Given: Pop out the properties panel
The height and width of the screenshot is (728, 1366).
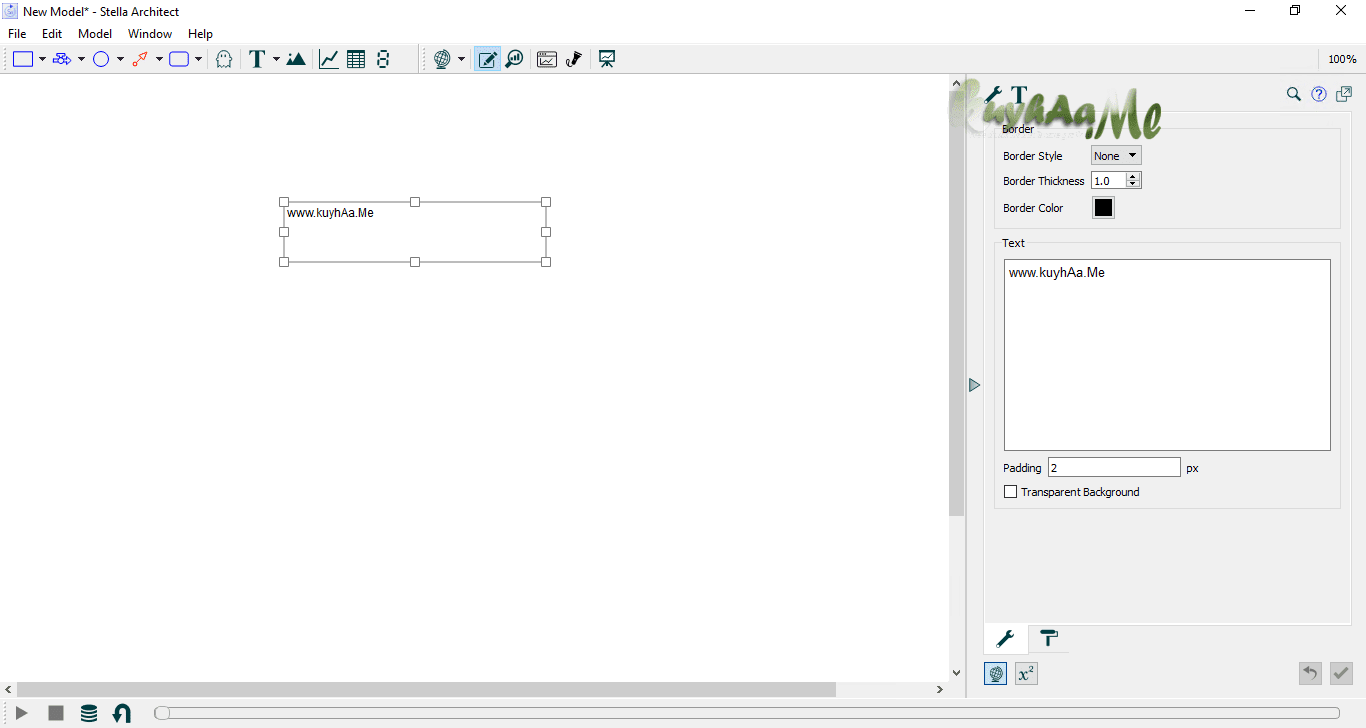Looking at the screenshot, I should 1344,94.
